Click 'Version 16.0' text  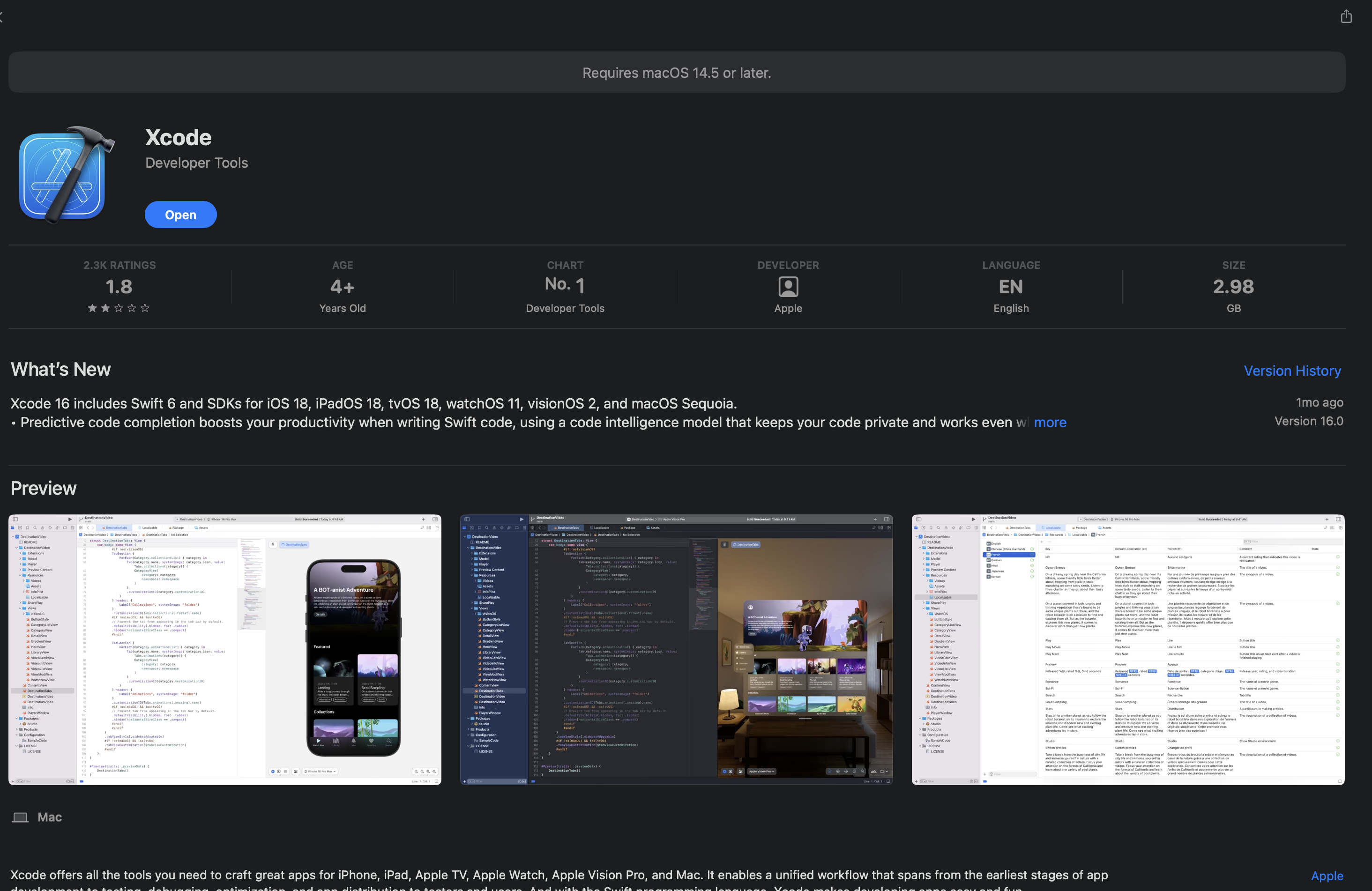[x=1309, y=421]
